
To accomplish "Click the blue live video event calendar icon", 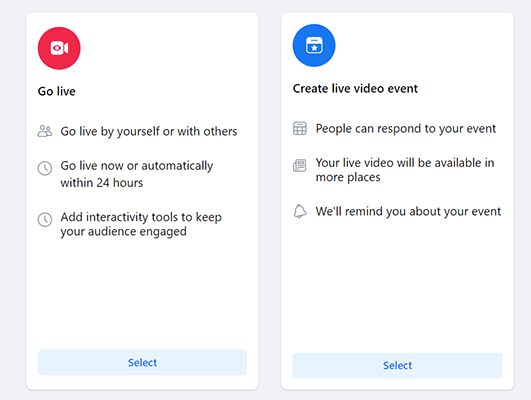I will tap(314, 45).
